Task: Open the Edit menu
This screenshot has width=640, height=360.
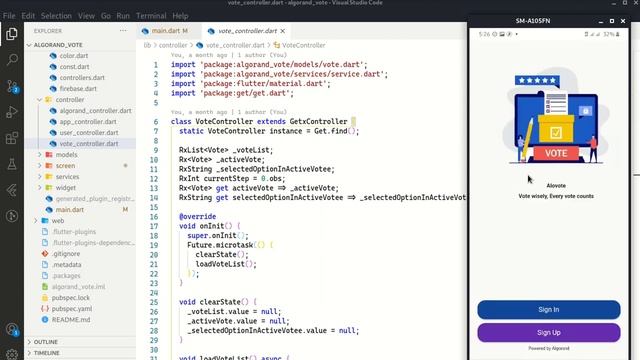Action: coord(28,16)
